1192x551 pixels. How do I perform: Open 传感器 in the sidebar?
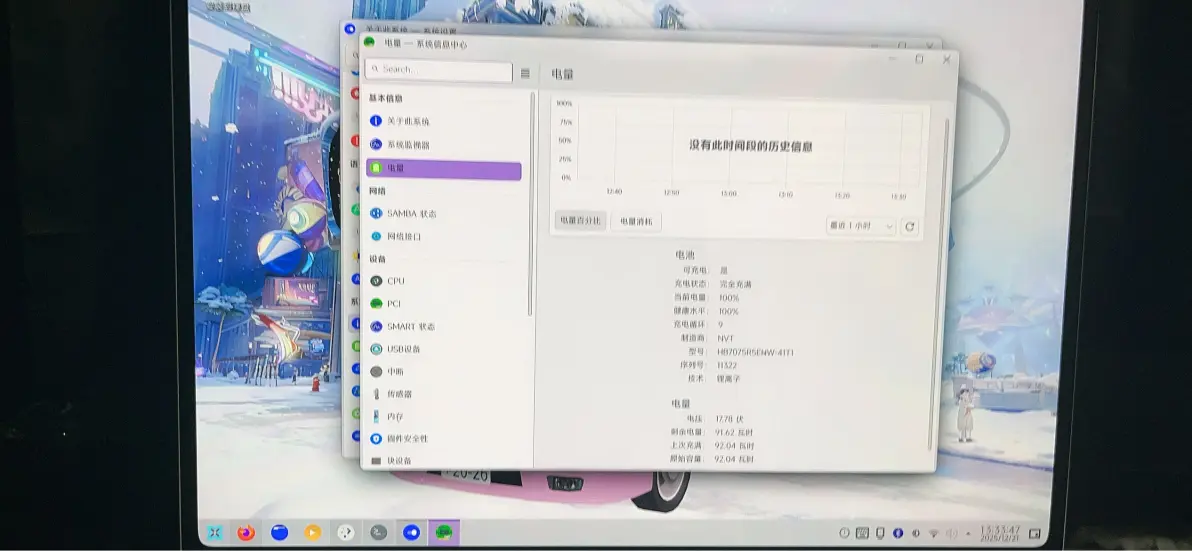[445, 394]
